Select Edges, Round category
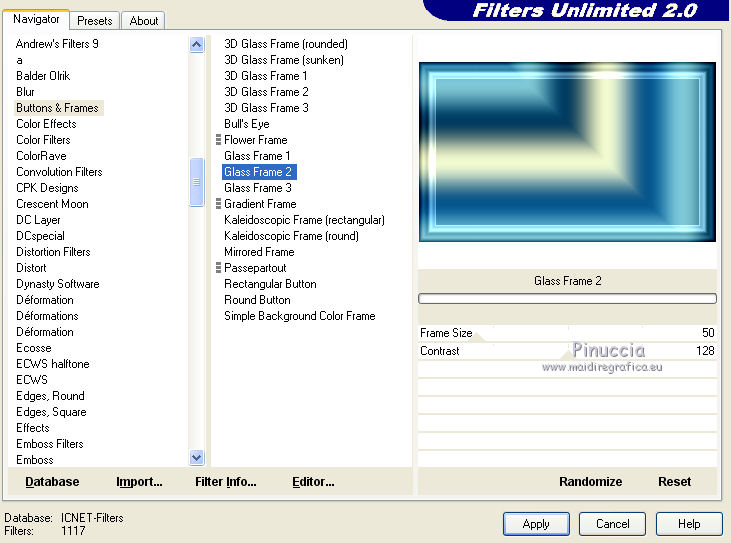Image resolution: width=731 pixels, height=543 pixels. click(x=50, y=396)
